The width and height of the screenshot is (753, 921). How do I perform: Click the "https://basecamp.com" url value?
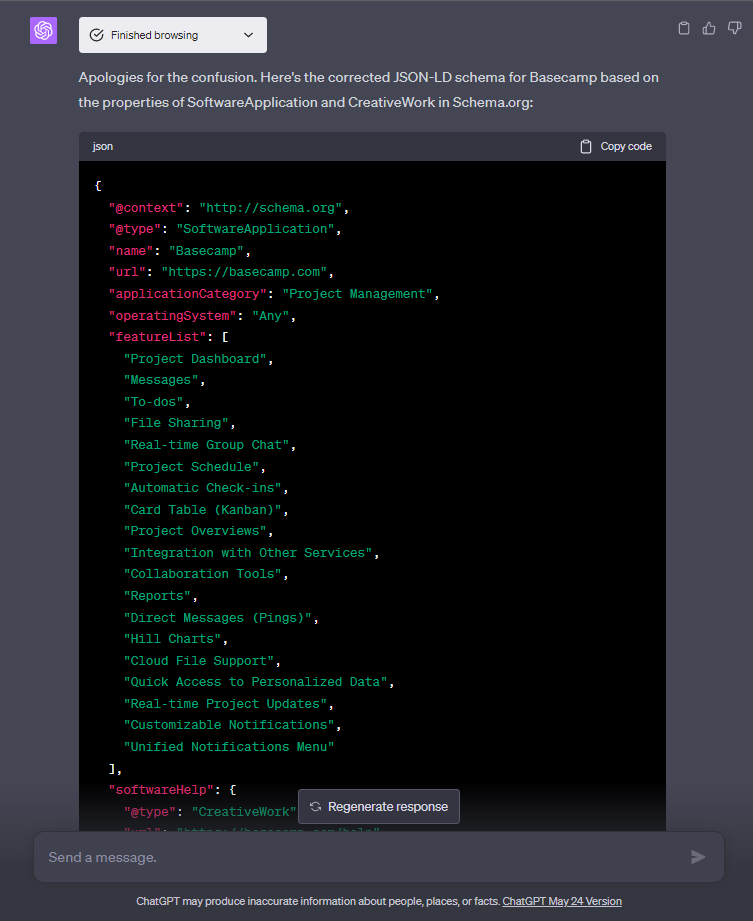click(x=244, y=272)
